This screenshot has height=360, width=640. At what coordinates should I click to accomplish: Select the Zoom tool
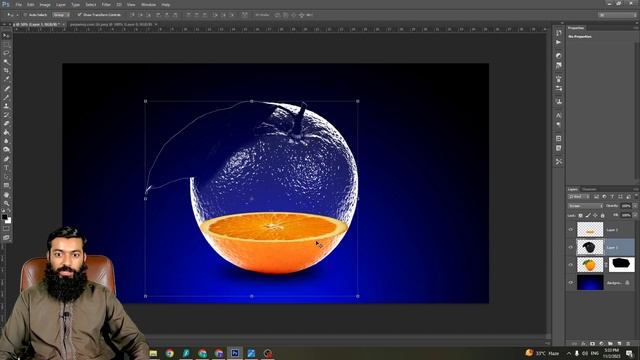point(6,203)
